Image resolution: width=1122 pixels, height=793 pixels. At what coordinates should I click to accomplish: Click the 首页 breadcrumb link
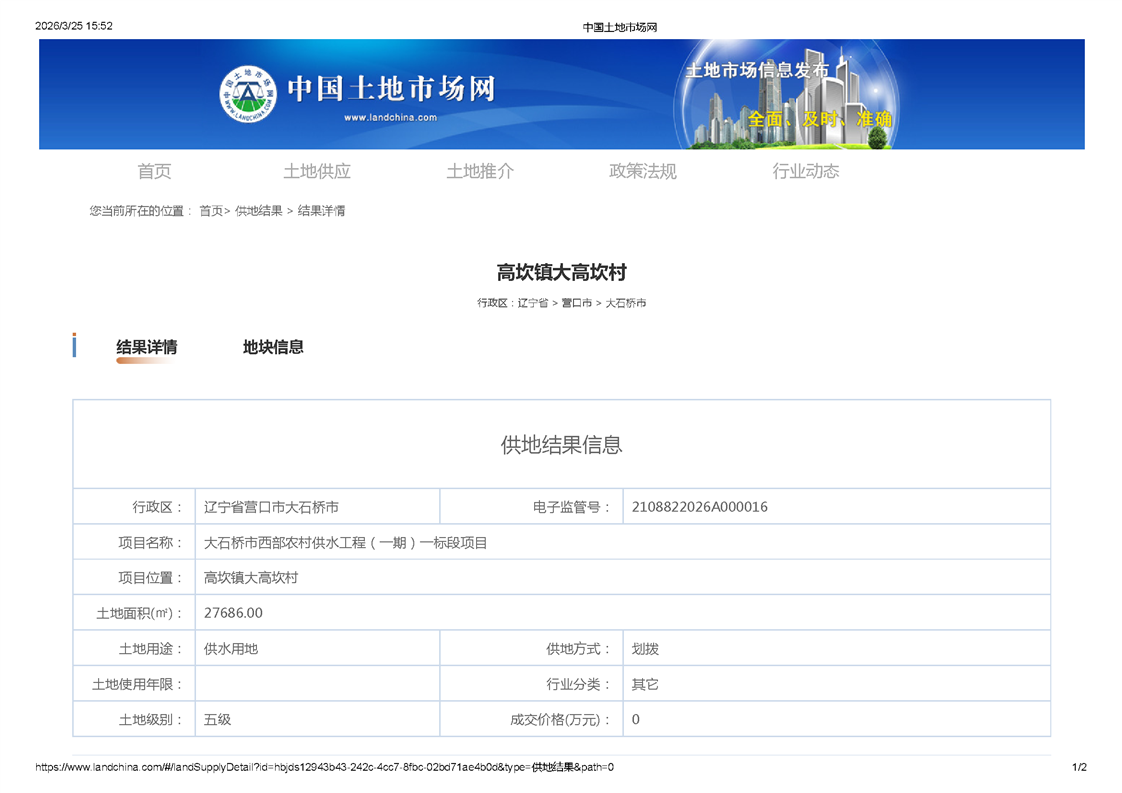pyautogui.click(x=211, y=211)
